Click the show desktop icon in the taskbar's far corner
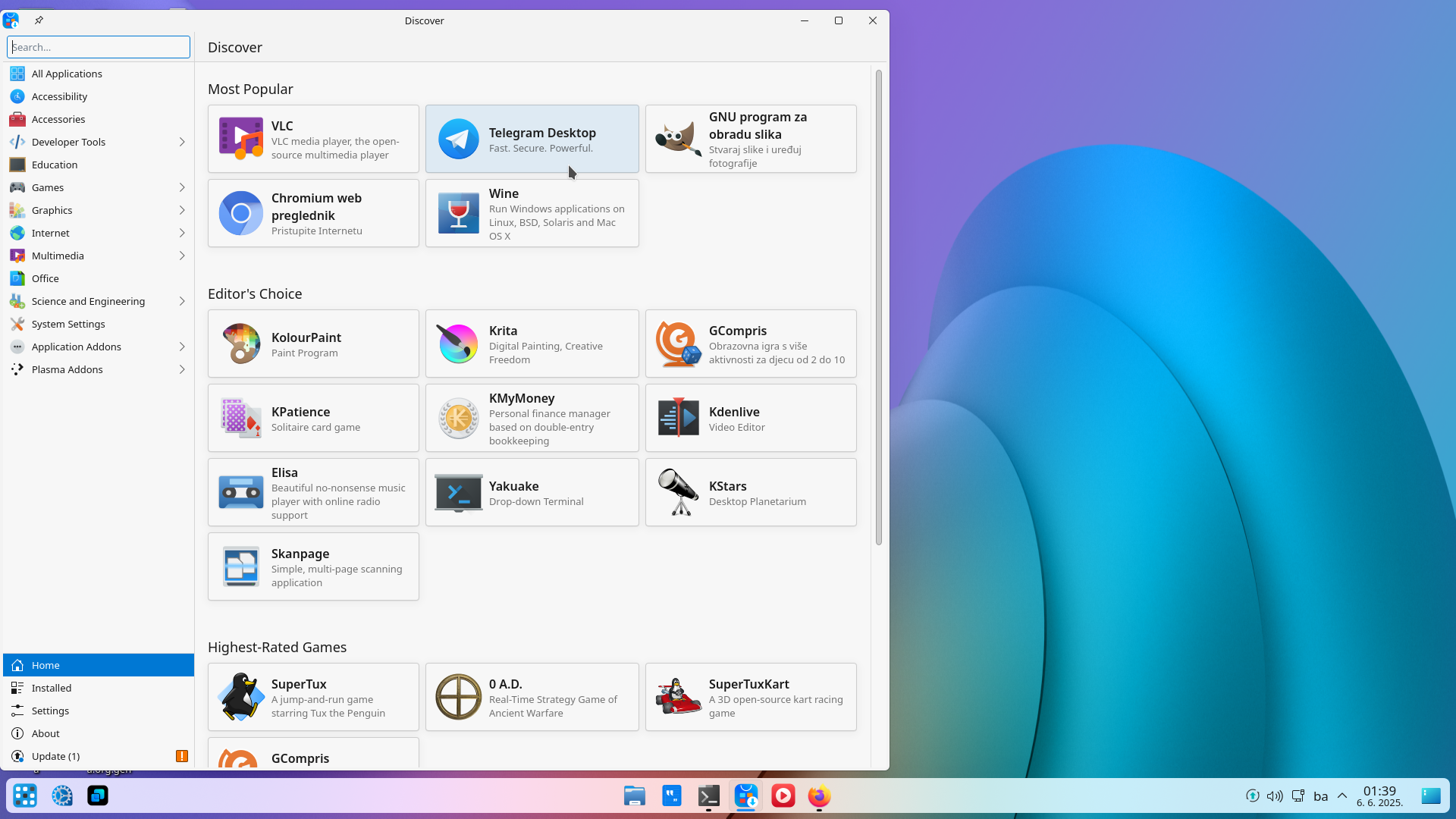Image resolution: width=1456 pixels, height=819 pixels. 1431,795
